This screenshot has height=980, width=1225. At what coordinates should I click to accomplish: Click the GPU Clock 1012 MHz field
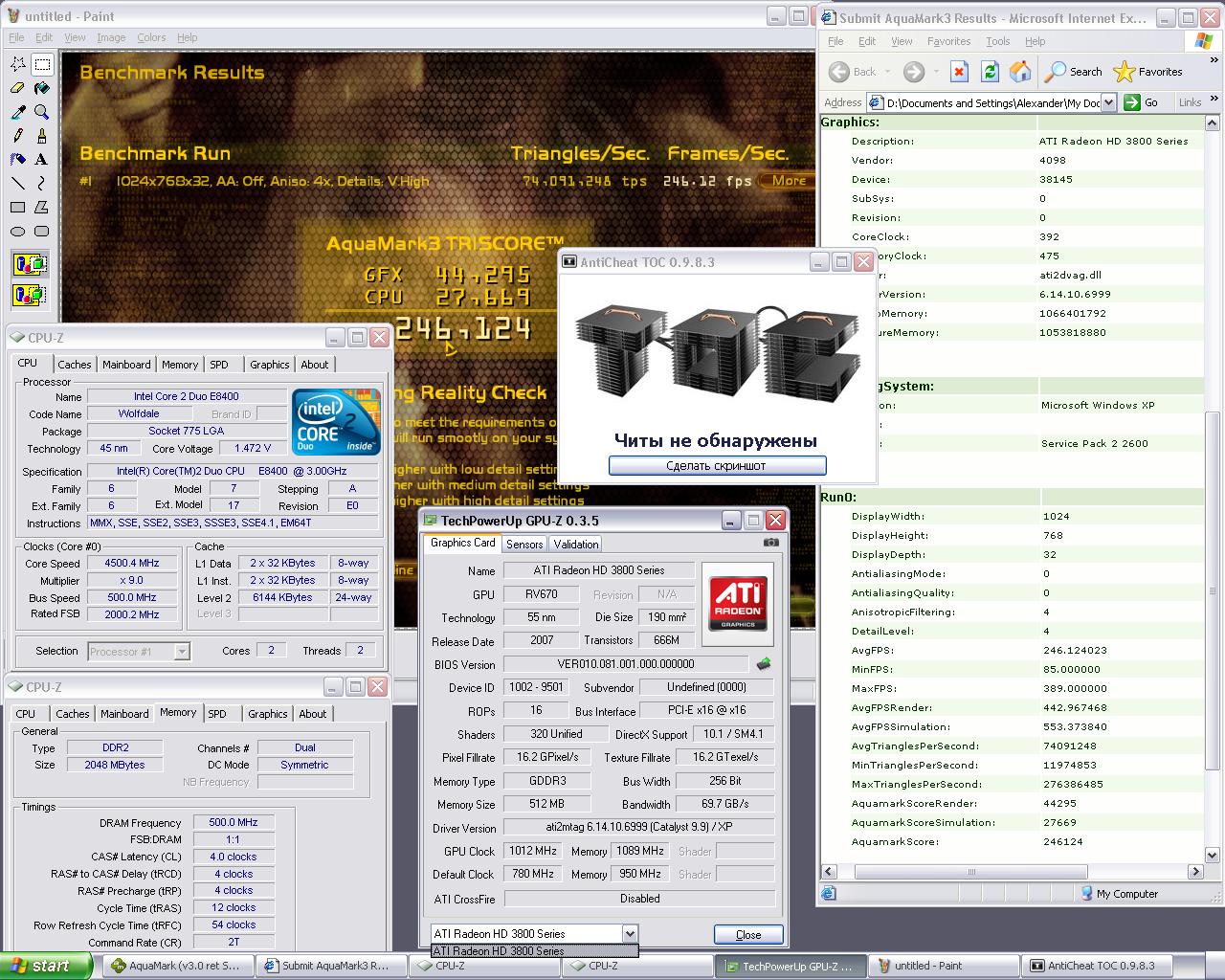534,851
